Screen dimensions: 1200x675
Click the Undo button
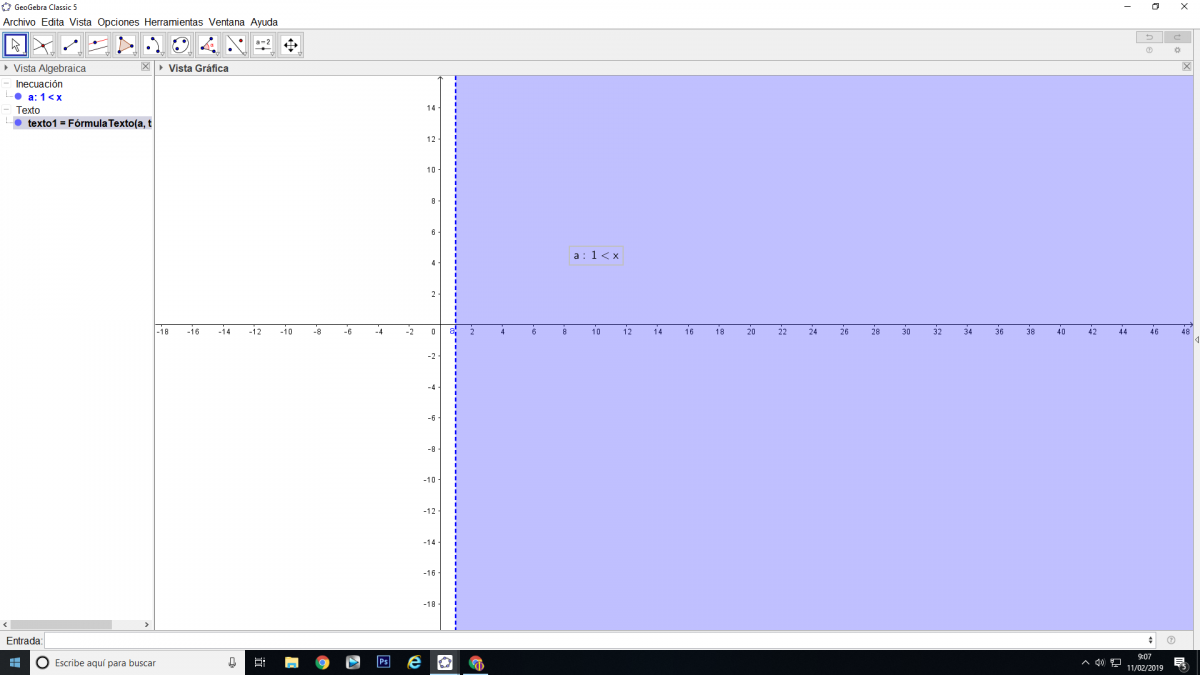pos(1148,37)
